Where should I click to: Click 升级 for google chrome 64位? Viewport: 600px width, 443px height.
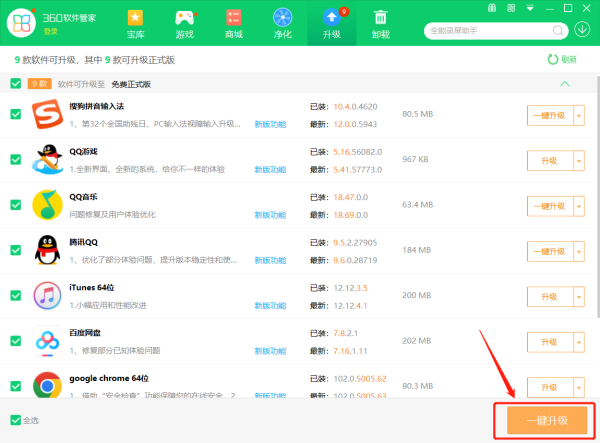tap(550, 388)
